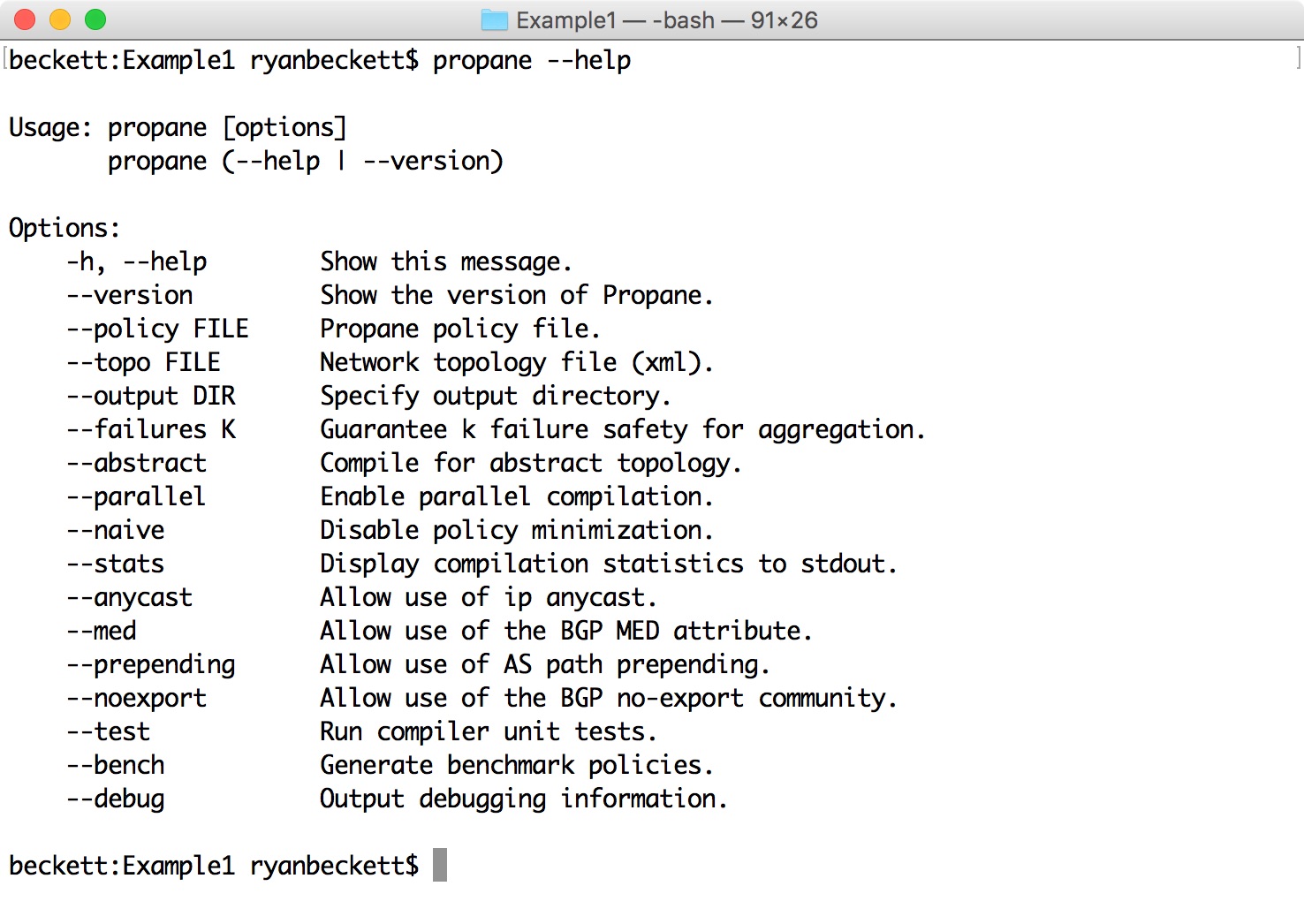Click the --stats option text
This screenshot has height=924, width=1304.
(115, 564)
